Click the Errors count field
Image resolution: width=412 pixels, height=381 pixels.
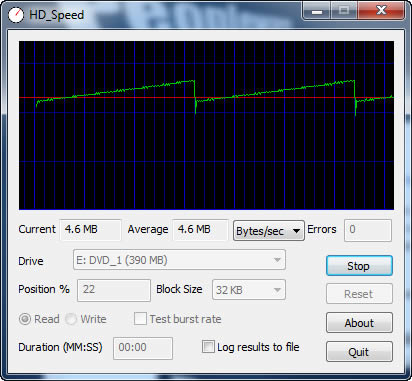(368, 230)
